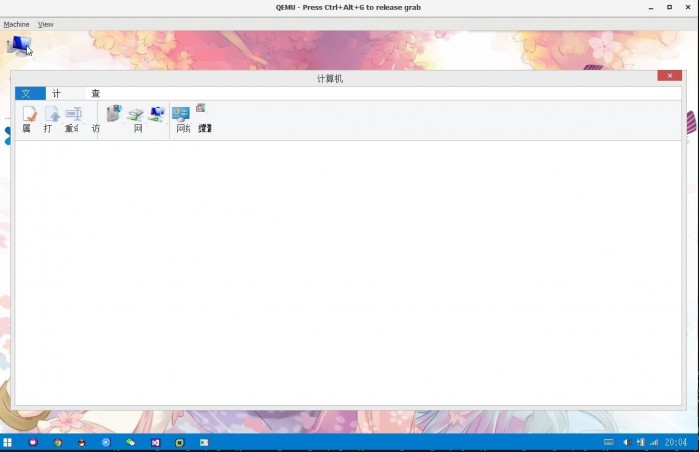Click the Windows Start button
This screenshot has height=452, width=700.
8,442
